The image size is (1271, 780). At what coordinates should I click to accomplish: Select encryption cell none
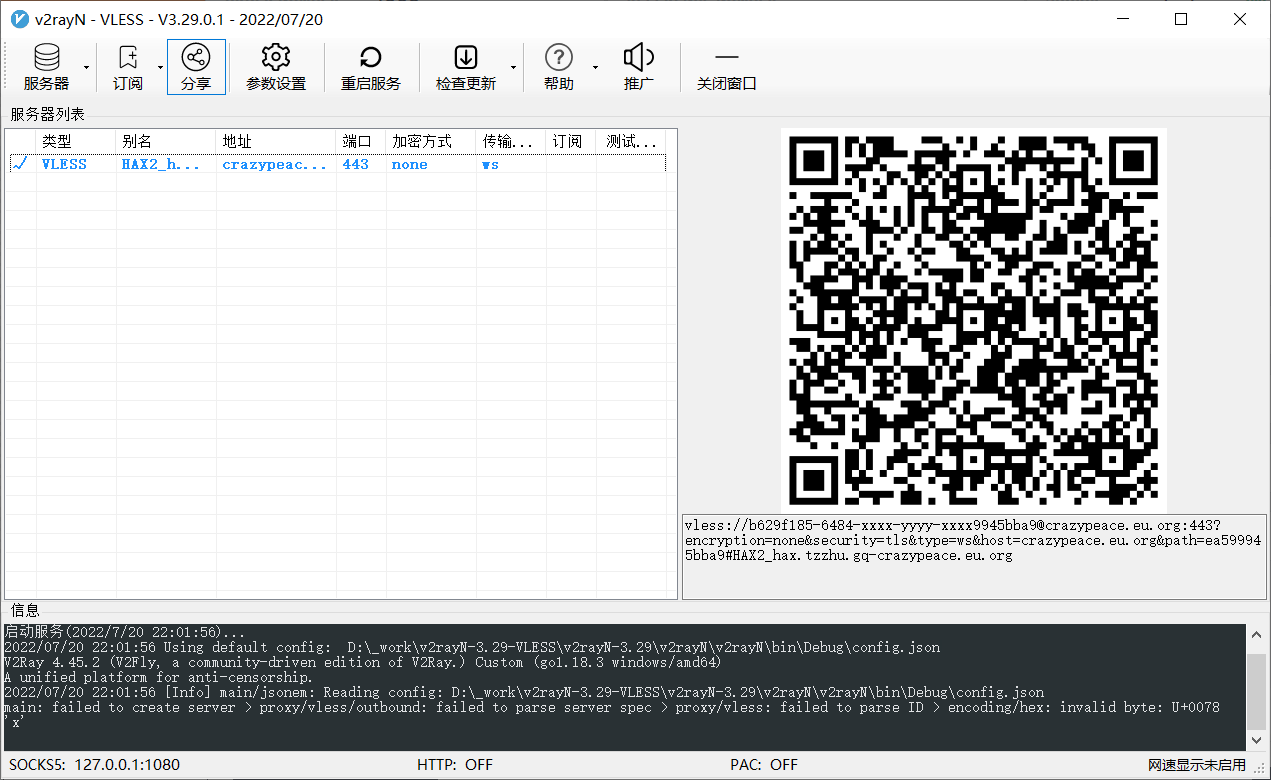tap(409, 164)
